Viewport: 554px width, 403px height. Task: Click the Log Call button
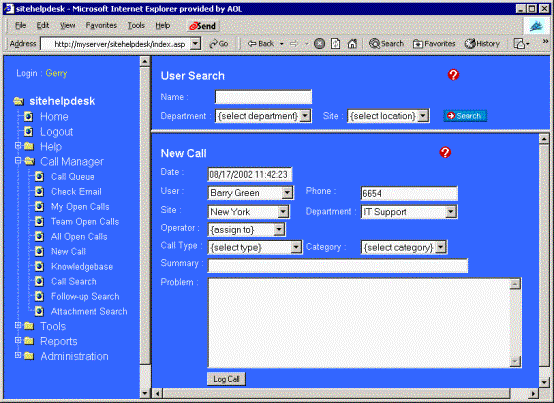click(x=226, y=379)
